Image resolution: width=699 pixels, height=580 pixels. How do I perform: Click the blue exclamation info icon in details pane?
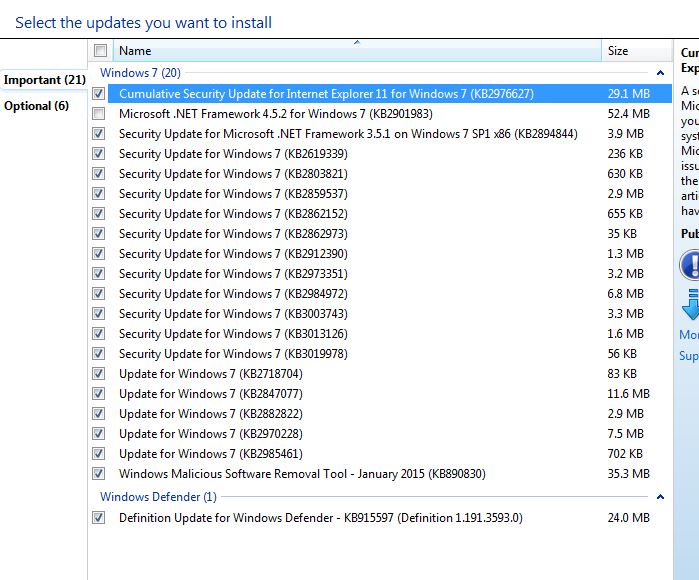tap(689, 265)
